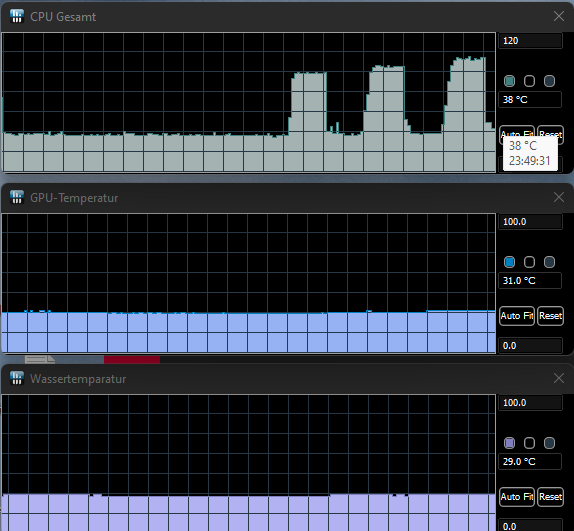The width and height of the screenshot is (574, 531).
Task: Click the CPU Gesamt window title
Action: [63, 17]
